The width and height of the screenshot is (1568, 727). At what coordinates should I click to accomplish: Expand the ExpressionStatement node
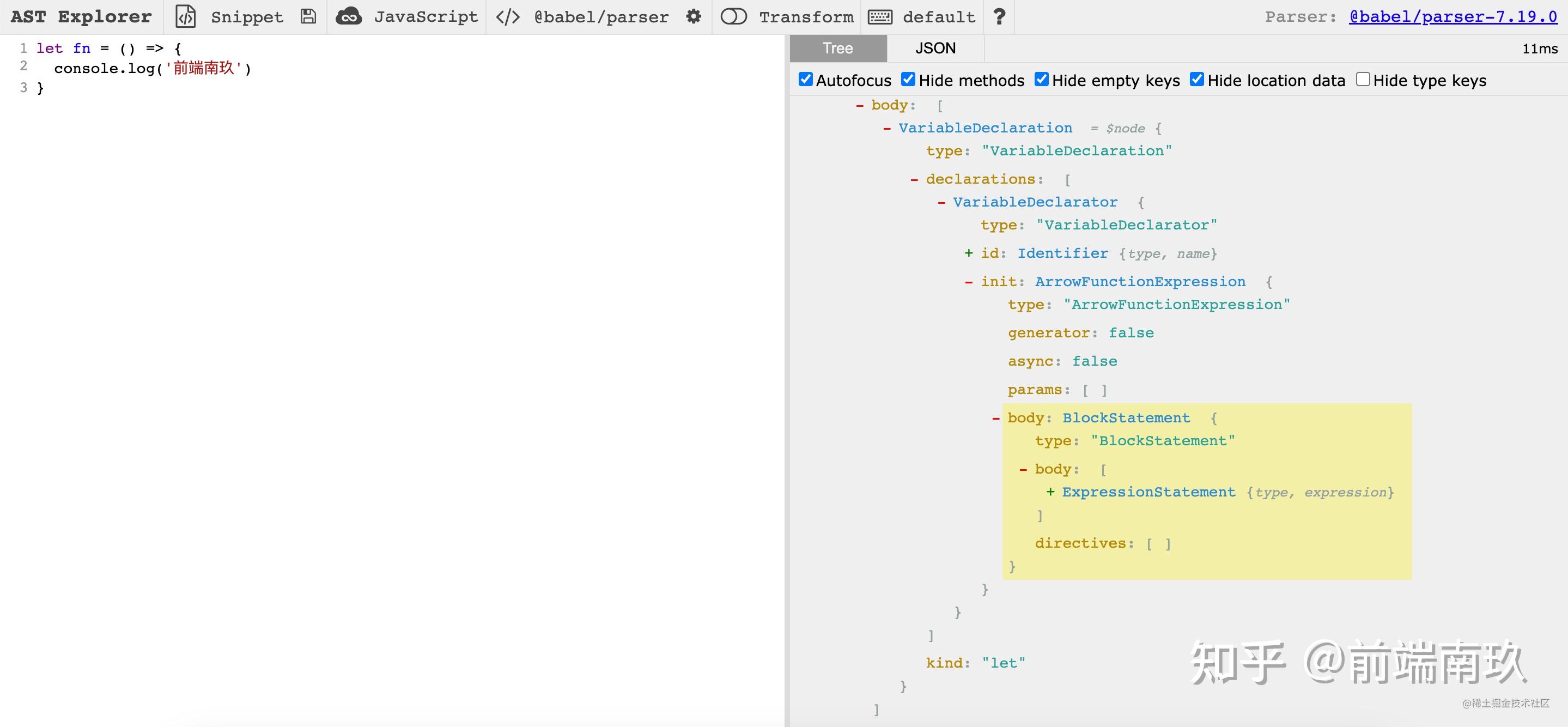pyautogui.click(x=1050, y=492)
